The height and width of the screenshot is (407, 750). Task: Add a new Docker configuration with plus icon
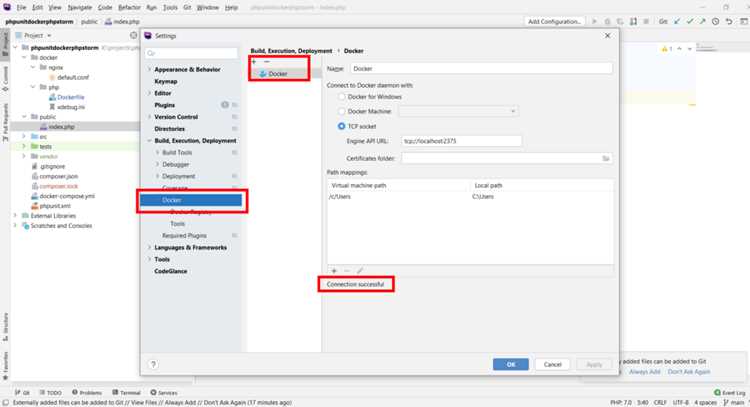[x=254, y=62]
